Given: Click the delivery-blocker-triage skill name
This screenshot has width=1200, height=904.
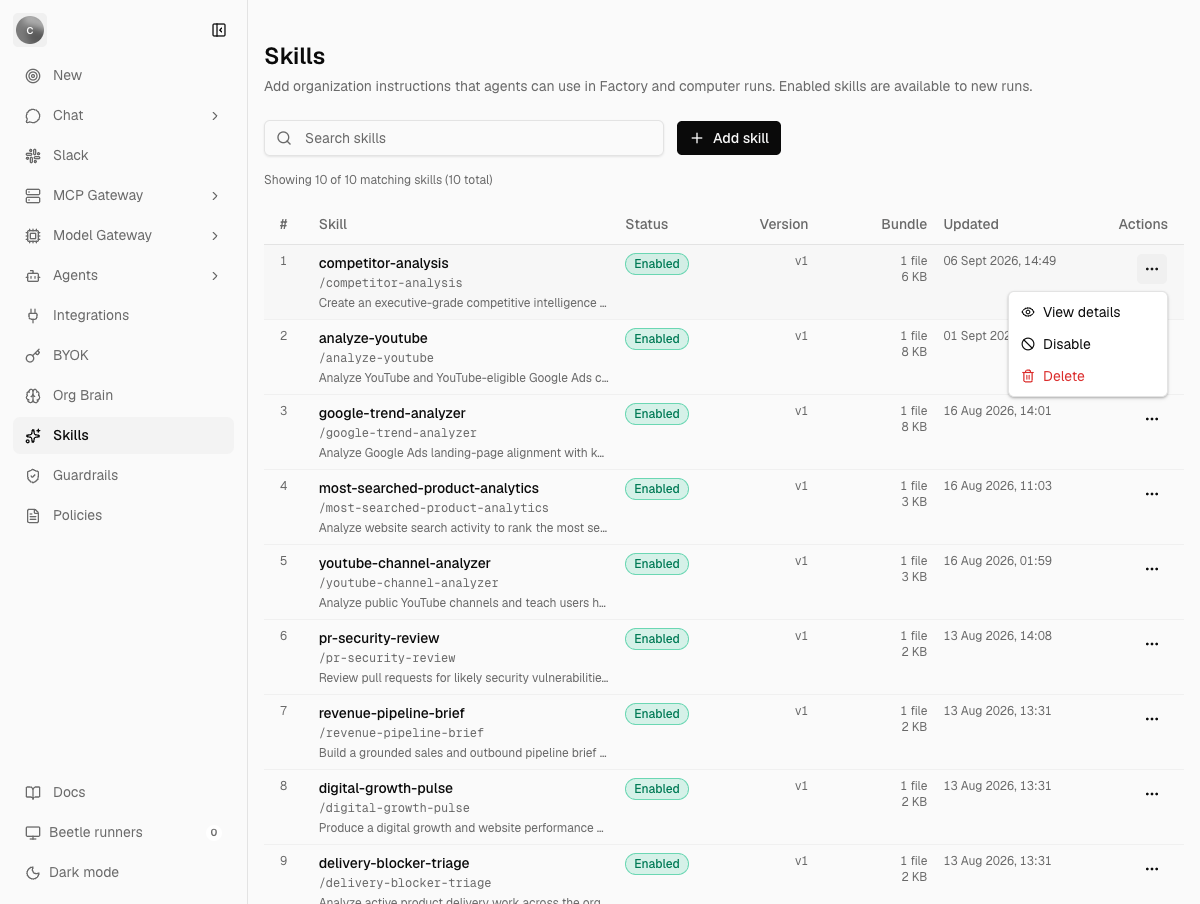Looking at the screenshot, I should (394, 863).
